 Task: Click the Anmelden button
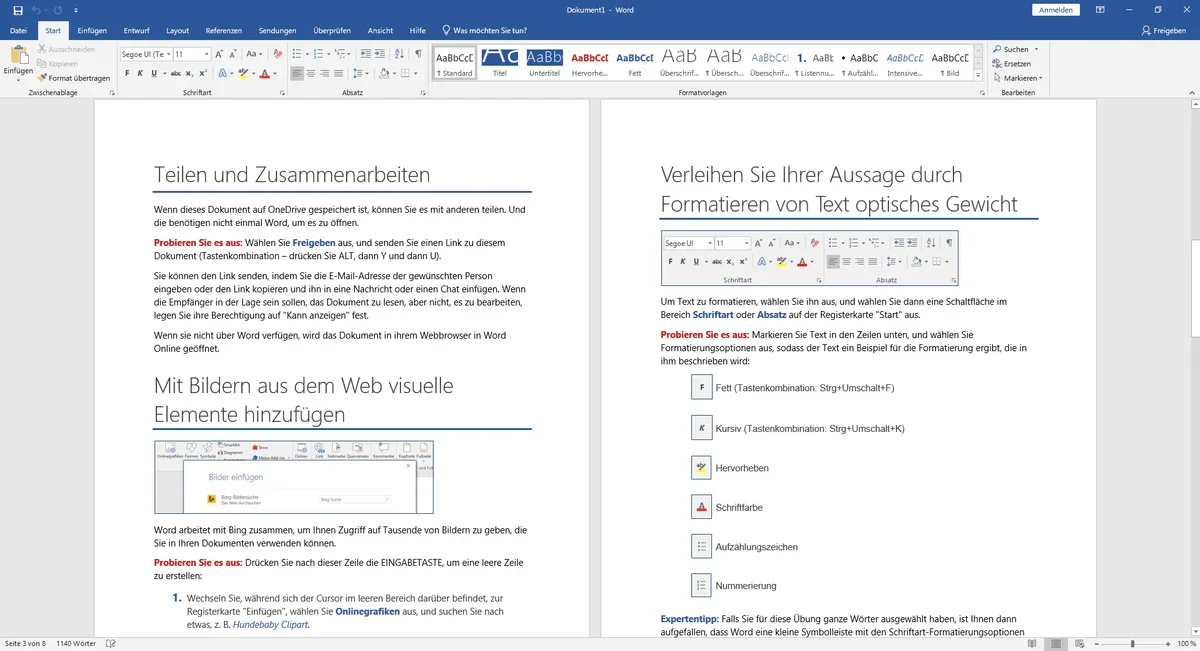(1056, 10)
